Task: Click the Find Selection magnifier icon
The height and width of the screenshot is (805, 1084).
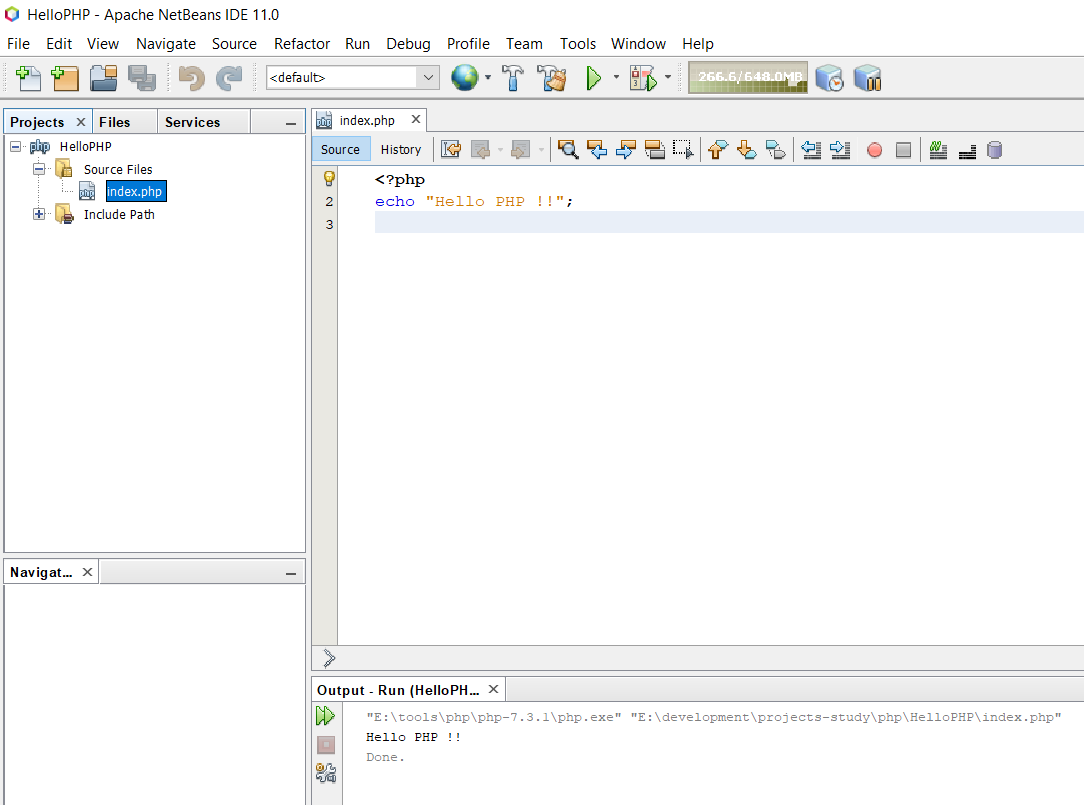Action: pyautogui.click(x=568, y=149)
